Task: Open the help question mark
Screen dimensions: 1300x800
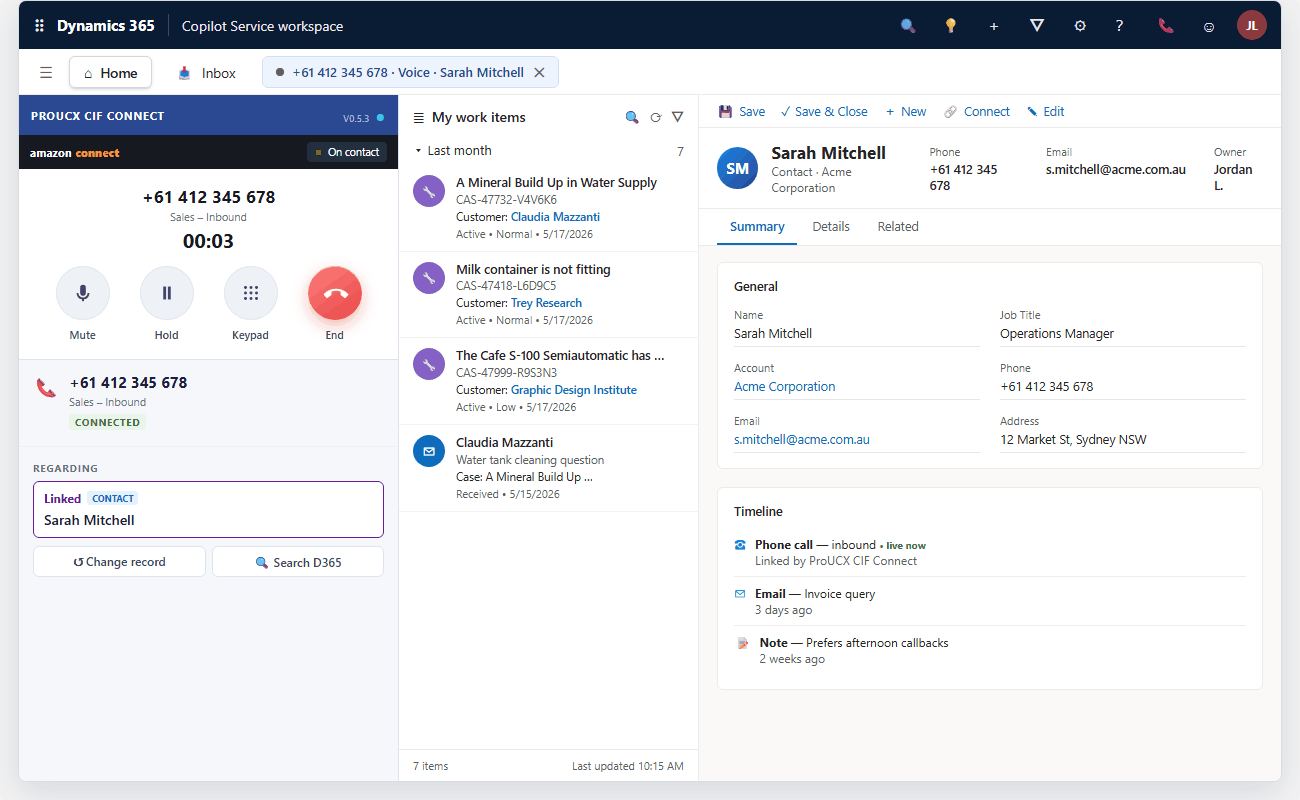Action: pos(1120,26)
